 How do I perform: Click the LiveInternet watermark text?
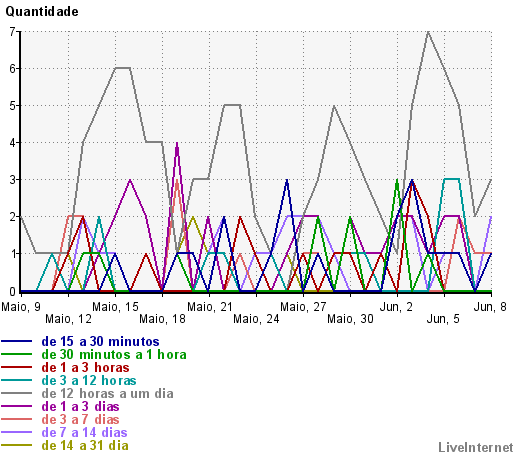(x=476, y=448)
